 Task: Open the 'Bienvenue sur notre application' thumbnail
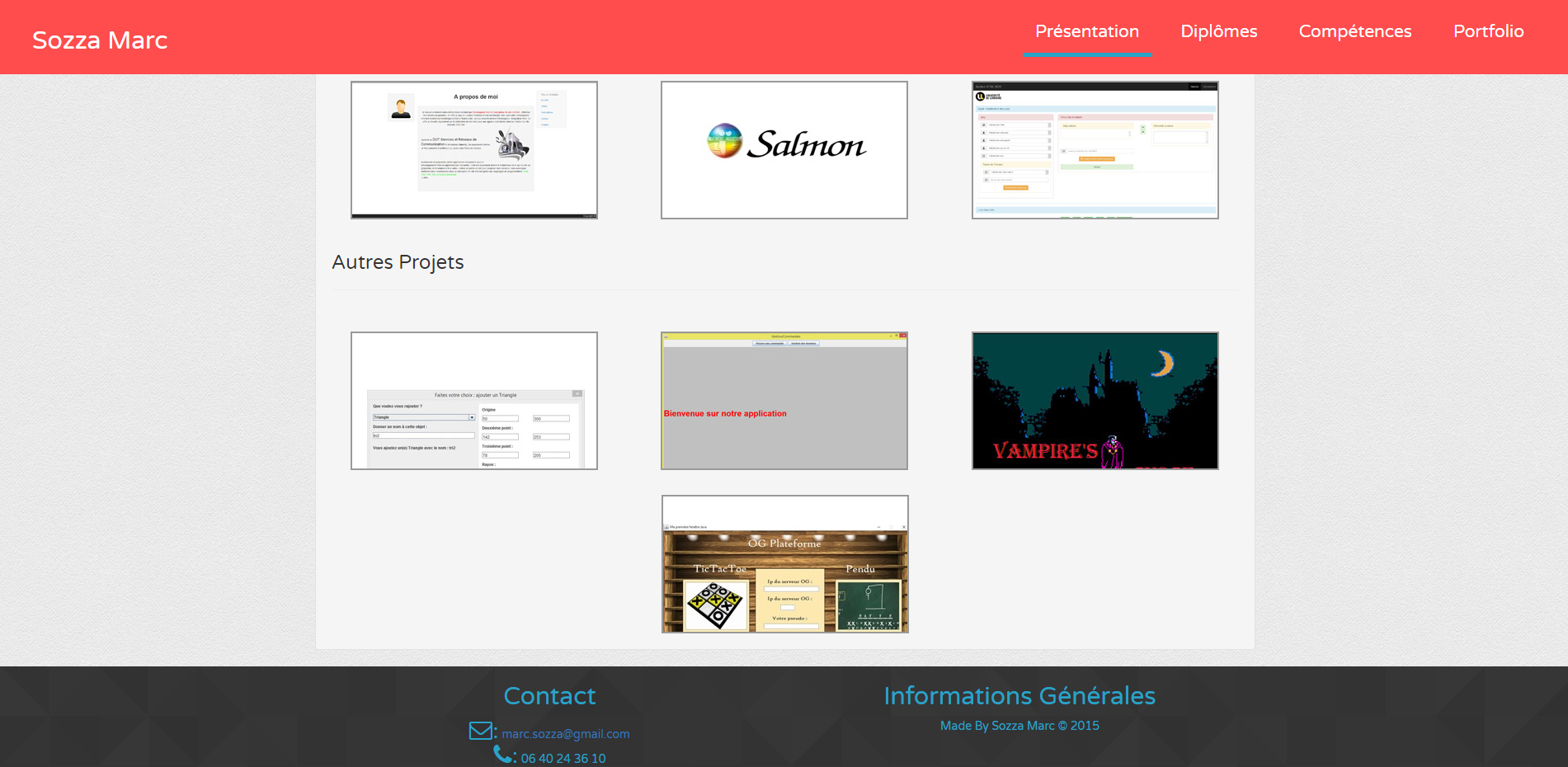(x=784, y=401)
